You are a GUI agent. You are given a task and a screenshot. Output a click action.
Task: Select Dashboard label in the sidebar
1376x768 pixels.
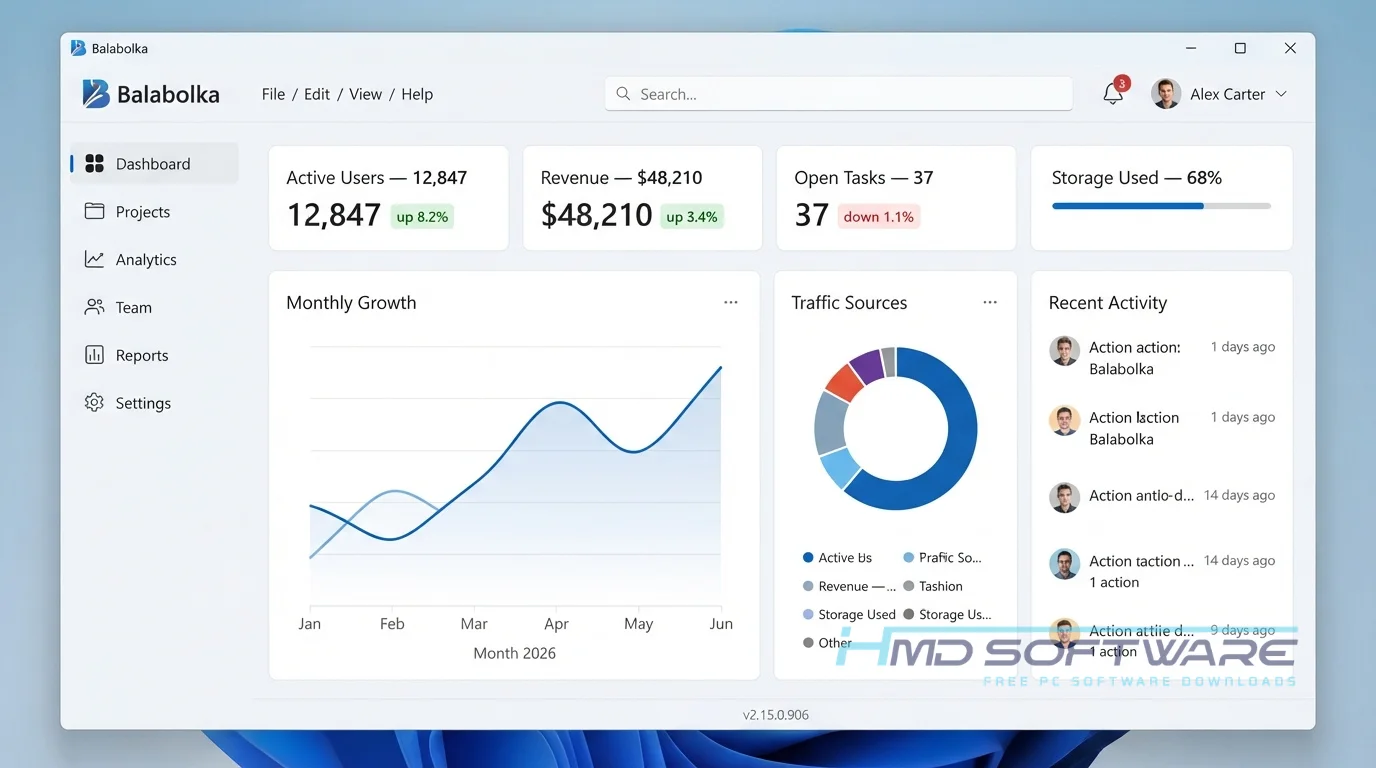coord(153,164)
